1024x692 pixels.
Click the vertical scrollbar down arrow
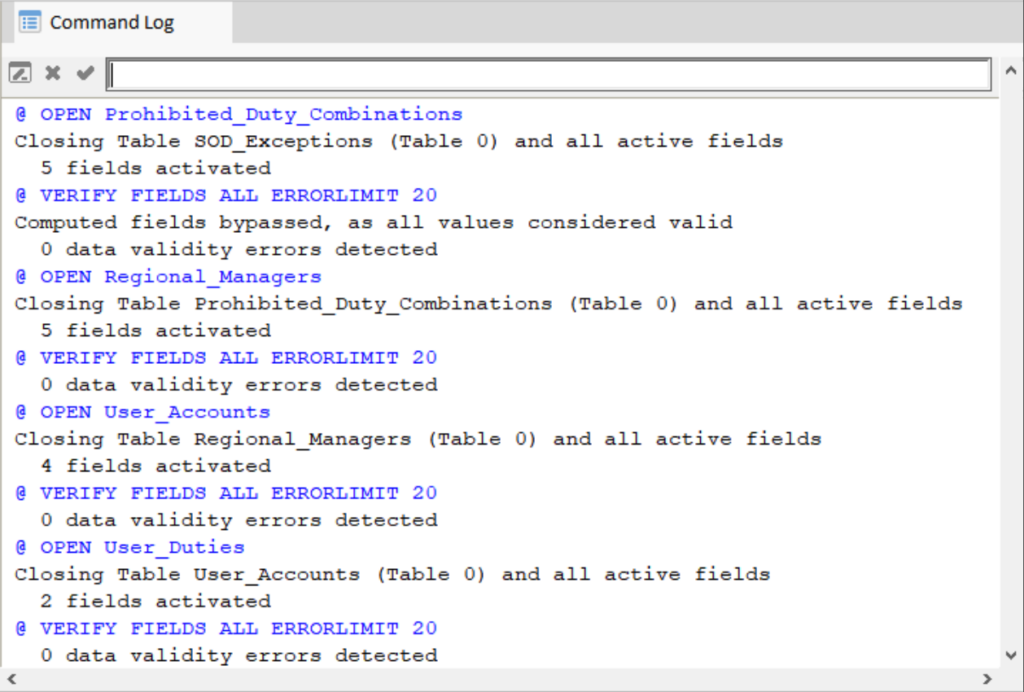tap(1010, 655)
